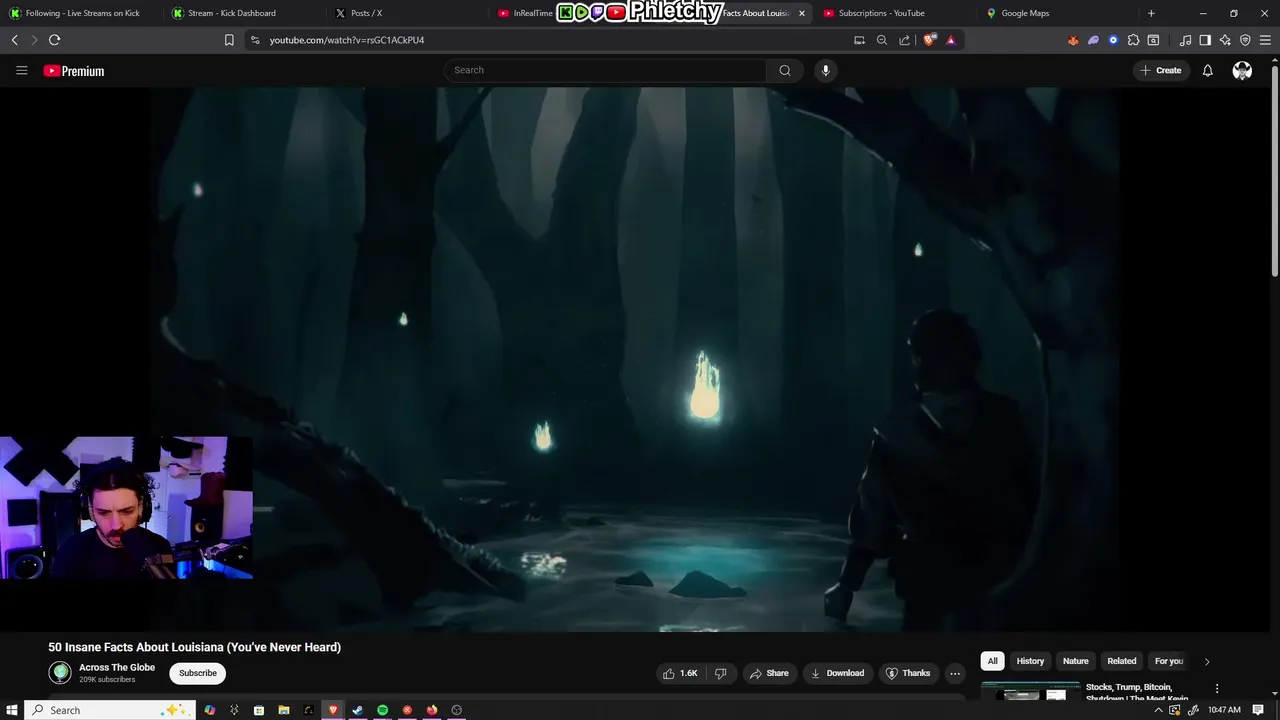Open Brave Rewards triangle icon

(x=950, y=40)
